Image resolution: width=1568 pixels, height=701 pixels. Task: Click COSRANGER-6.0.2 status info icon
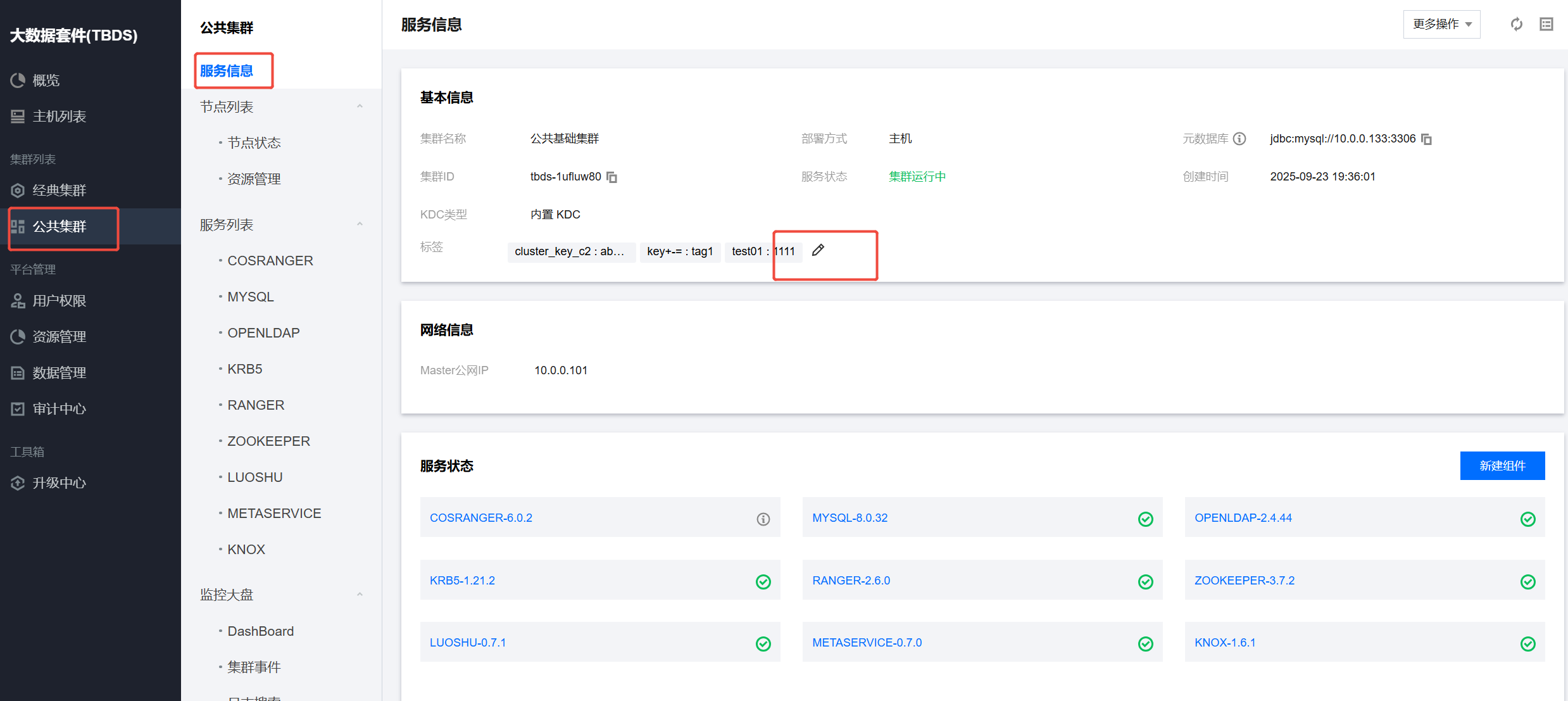(763, 519)
